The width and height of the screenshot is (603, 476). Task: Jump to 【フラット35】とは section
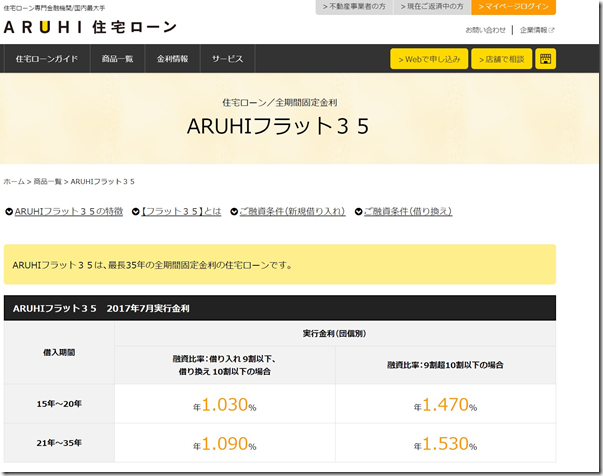pos(181,211)
